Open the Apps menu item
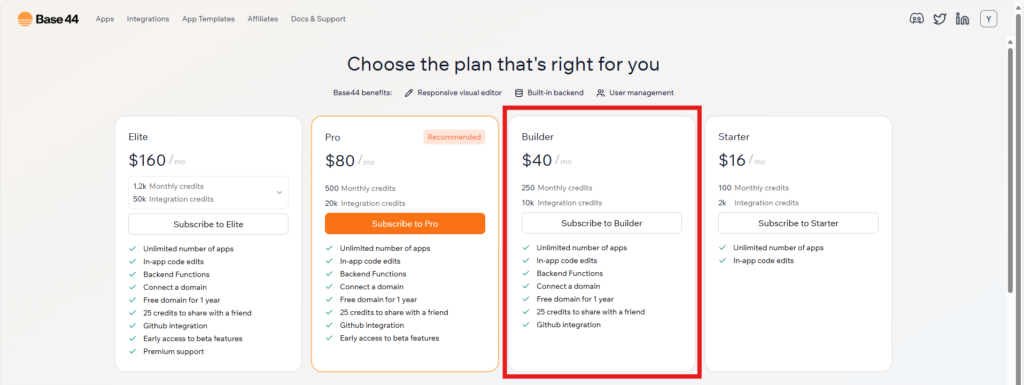1024x385 pixels. (x=104, y=19)
